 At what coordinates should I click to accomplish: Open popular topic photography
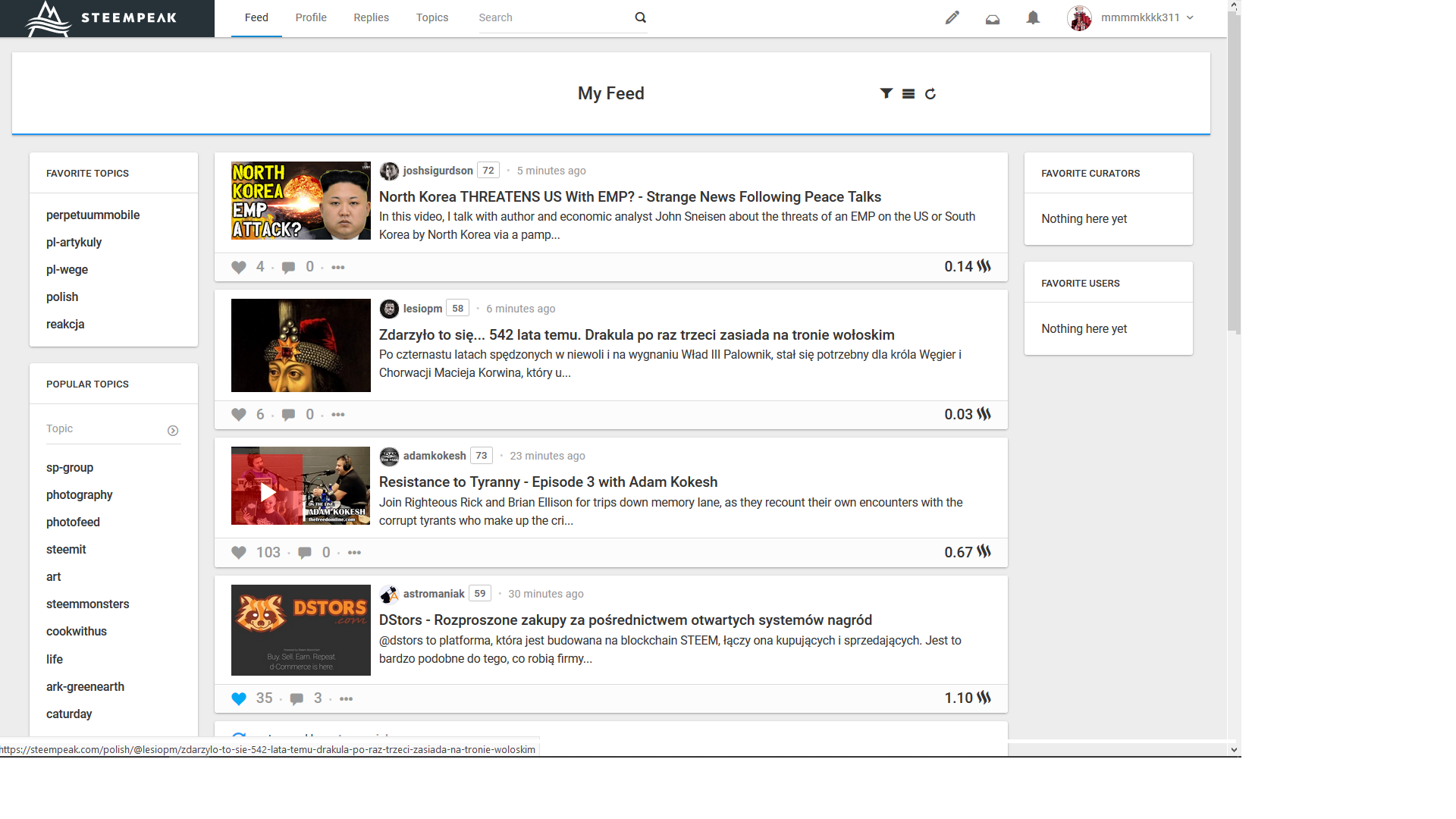(x=79, y=494)
